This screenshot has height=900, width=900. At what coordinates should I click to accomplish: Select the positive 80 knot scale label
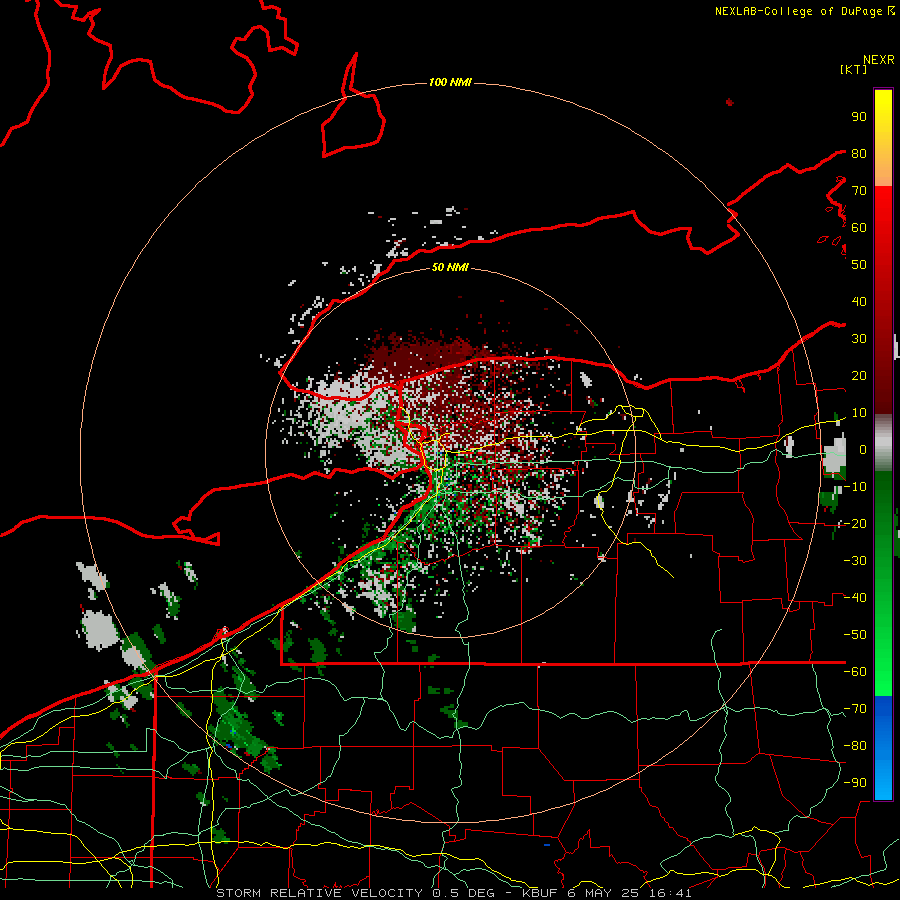(859, 154)
